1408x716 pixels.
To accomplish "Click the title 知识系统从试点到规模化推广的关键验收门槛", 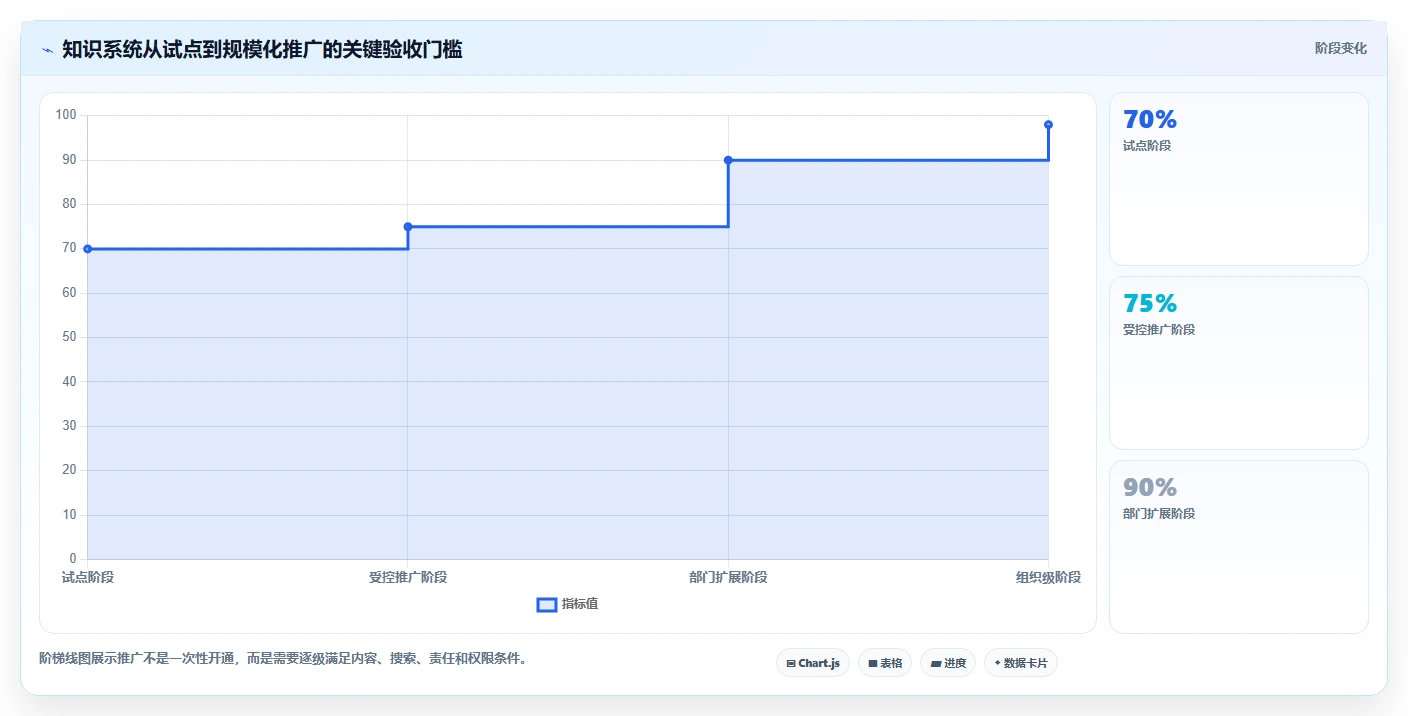I will click(x=262, y=49).
